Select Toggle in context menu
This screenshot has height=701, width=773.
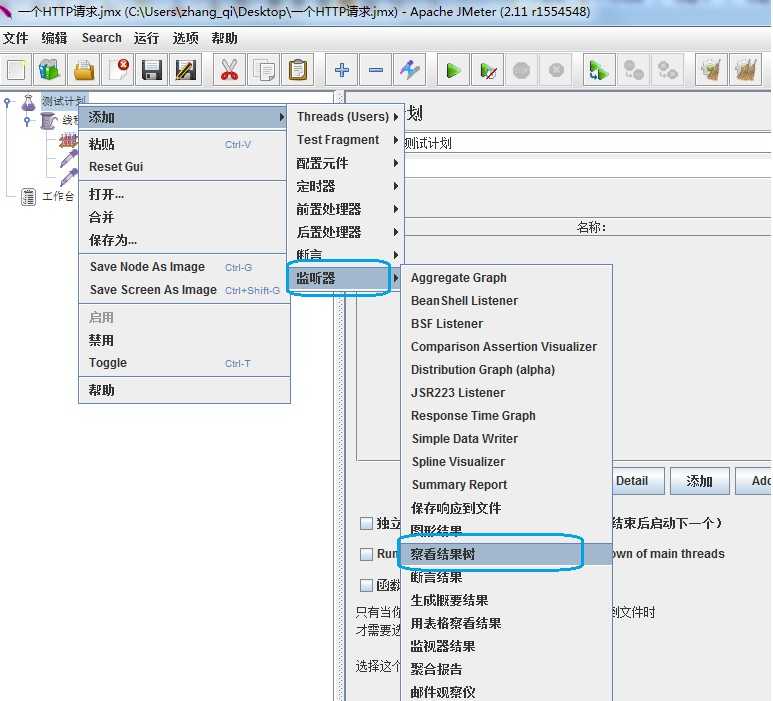tap(184, 363)
